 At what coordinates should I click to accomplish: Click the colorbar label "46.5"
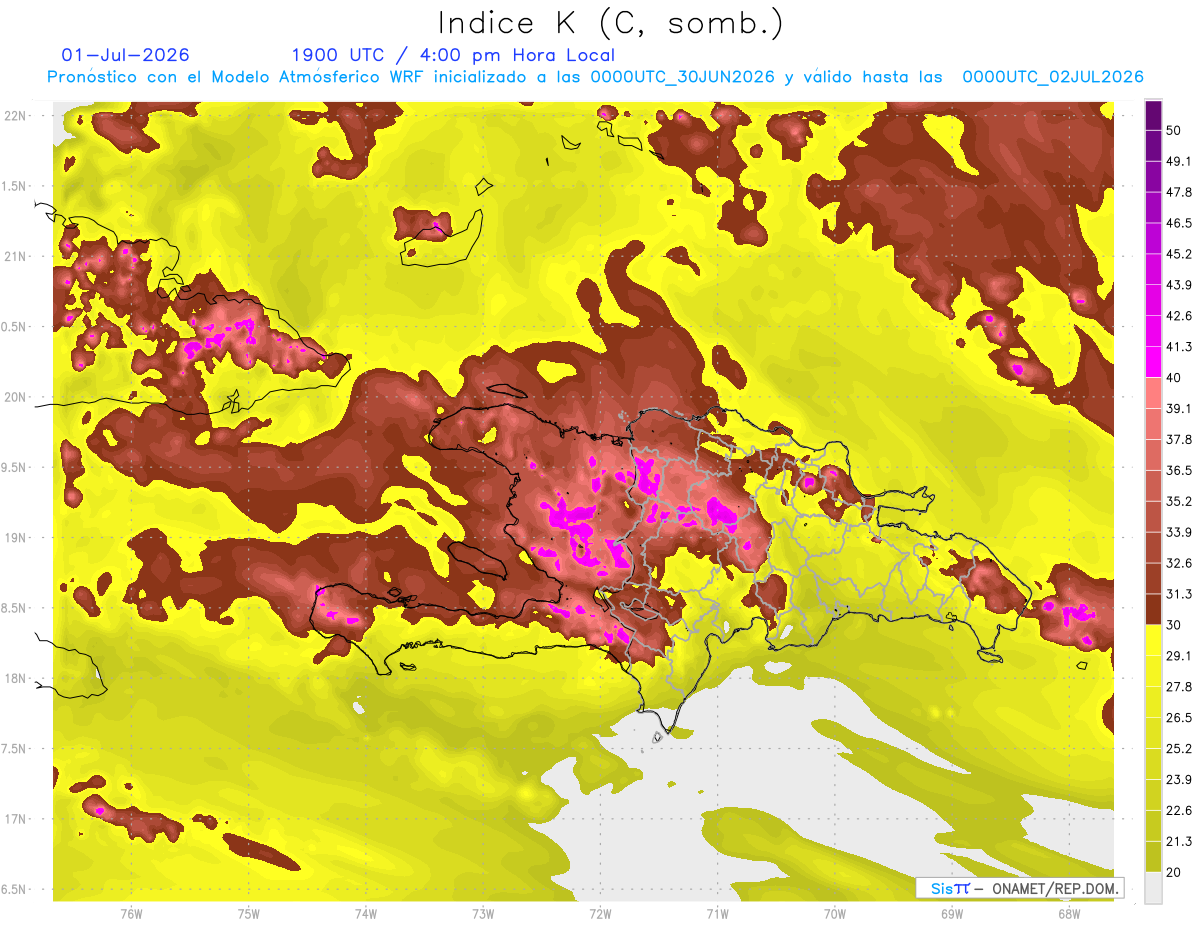click(1179, 223)
